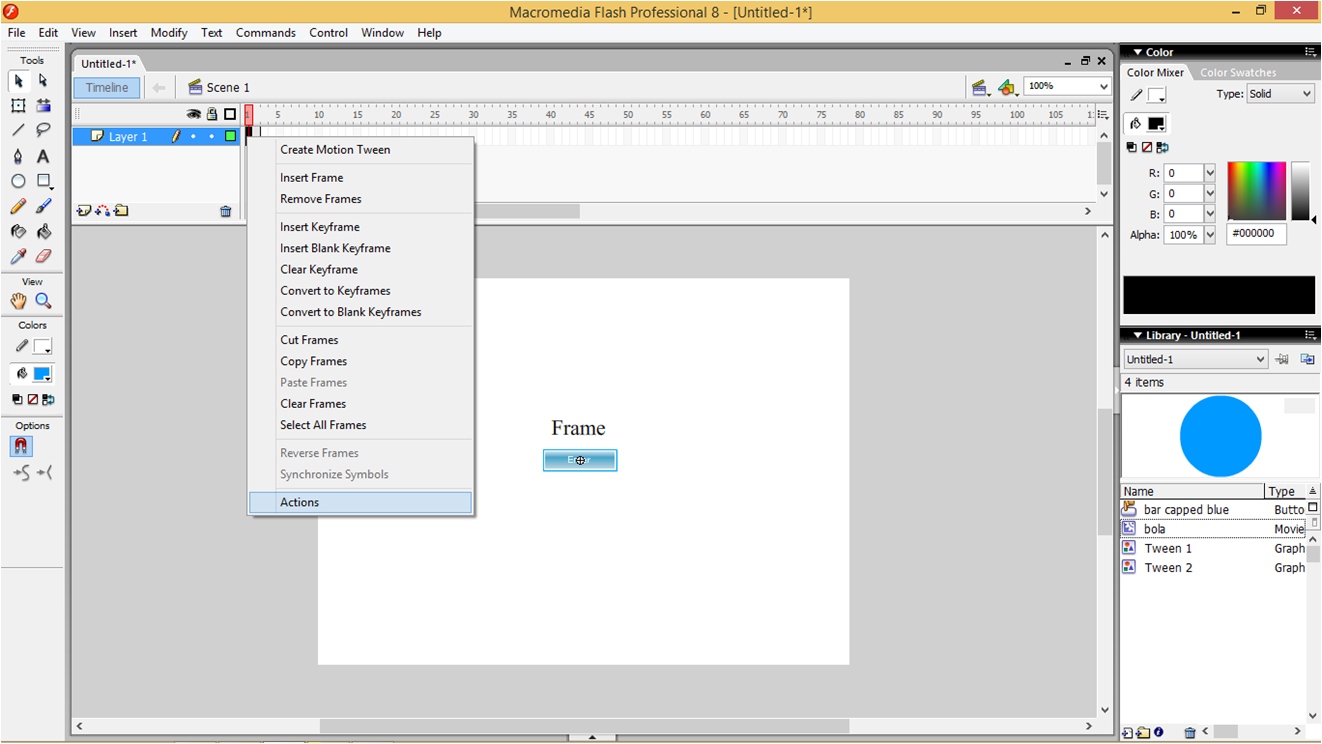This screenshot has height=744, width=1322.
Task: Open the Edit Scene dropdown
Action: click(980, 87)
